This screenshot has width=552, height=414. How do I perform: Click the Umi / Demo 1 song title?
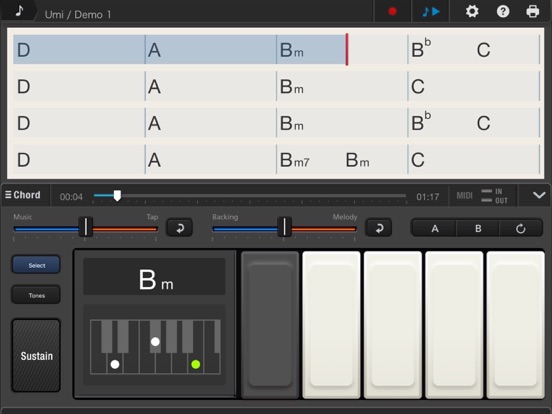pos(77,14)
